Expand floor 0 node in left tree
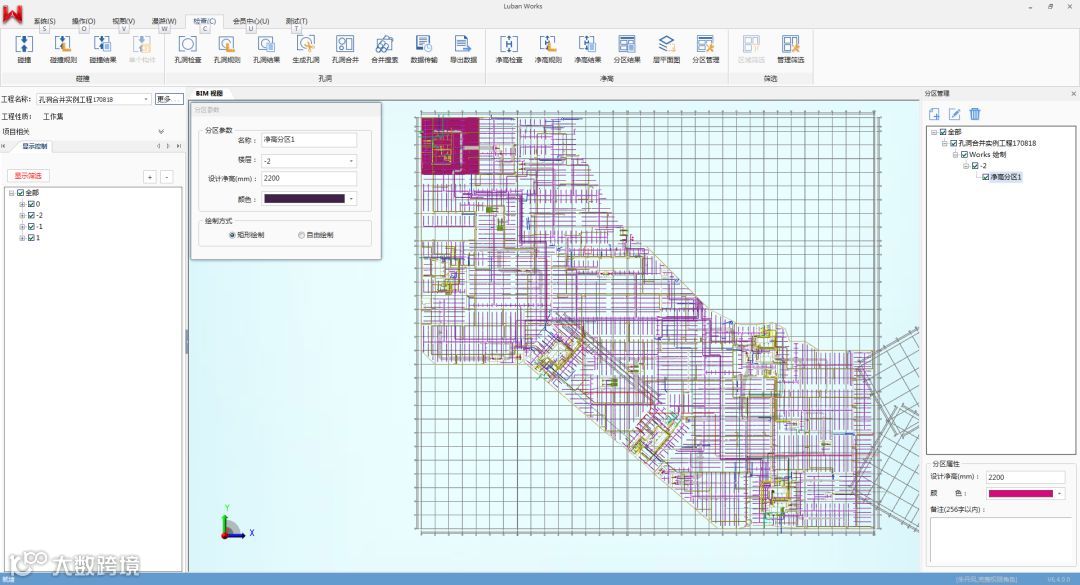1080x585 pixels. (x=22, y=204)
